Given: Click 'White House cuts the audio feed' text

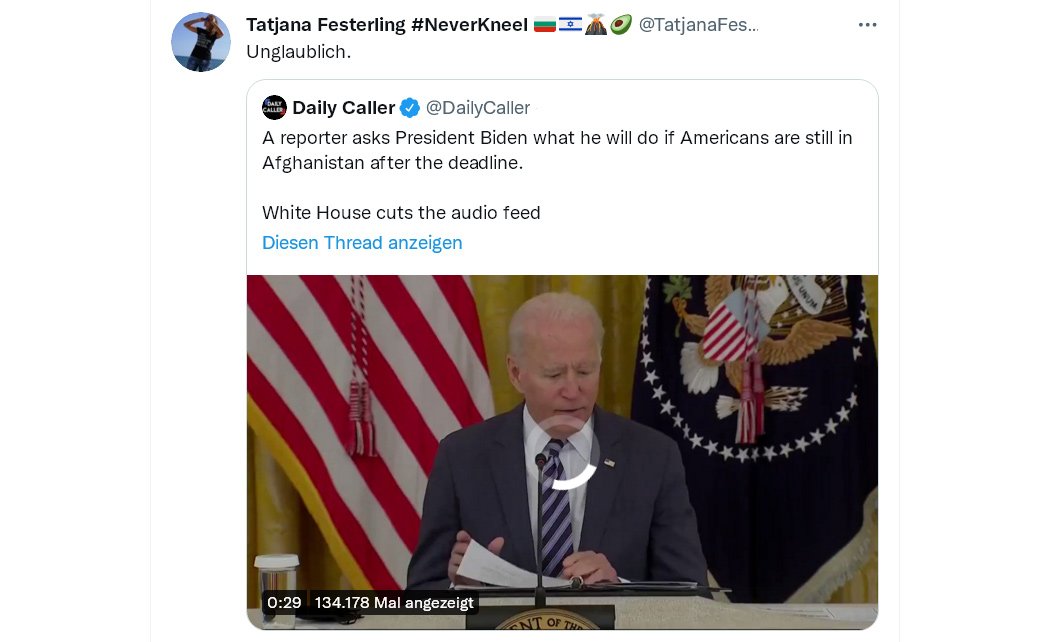Looking at the screenshot, I should [x=401, y=213].
